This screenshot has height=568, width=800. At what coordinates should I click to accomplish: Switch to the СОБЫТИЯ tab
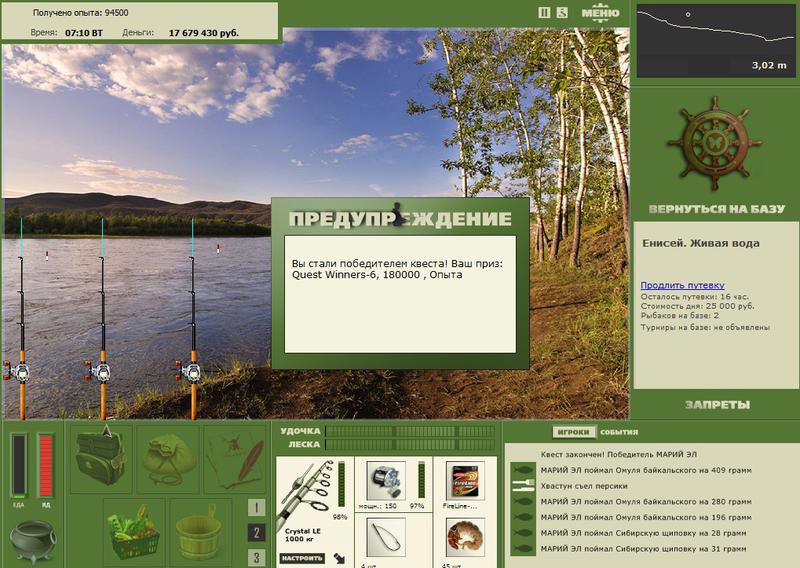click(x=619, y=432)
